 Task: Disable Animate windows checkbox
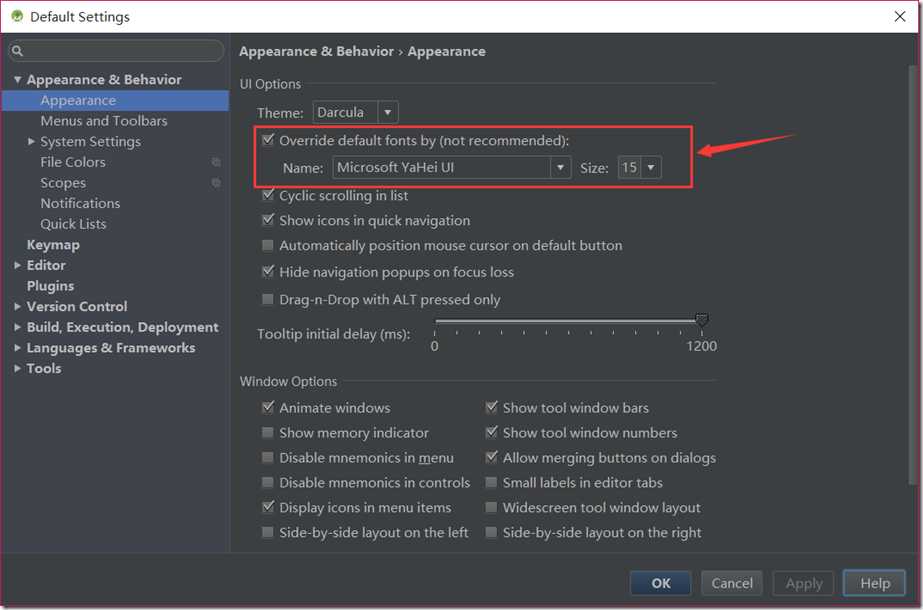tap(267, 408)
